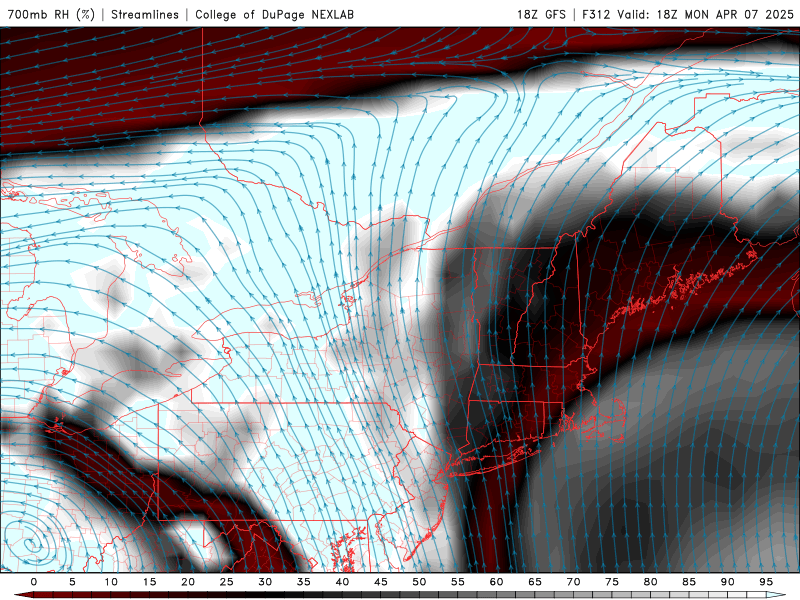Click the '45' value on the color scale
Screen dimensions: 800x600
pyautogui.click(x=380, y=582)
